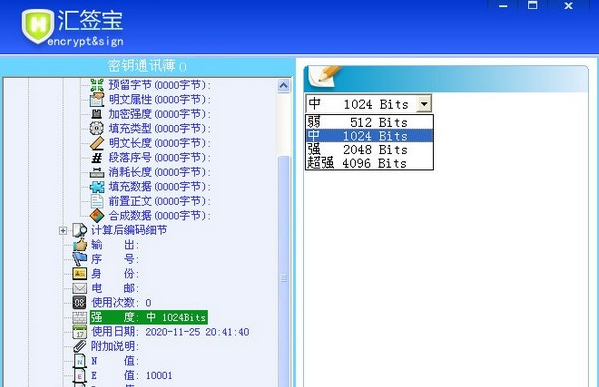
Task: Choose 中 1024 Bits in the dropdown list
Action: pyautogui.click(x=369, y=136)
